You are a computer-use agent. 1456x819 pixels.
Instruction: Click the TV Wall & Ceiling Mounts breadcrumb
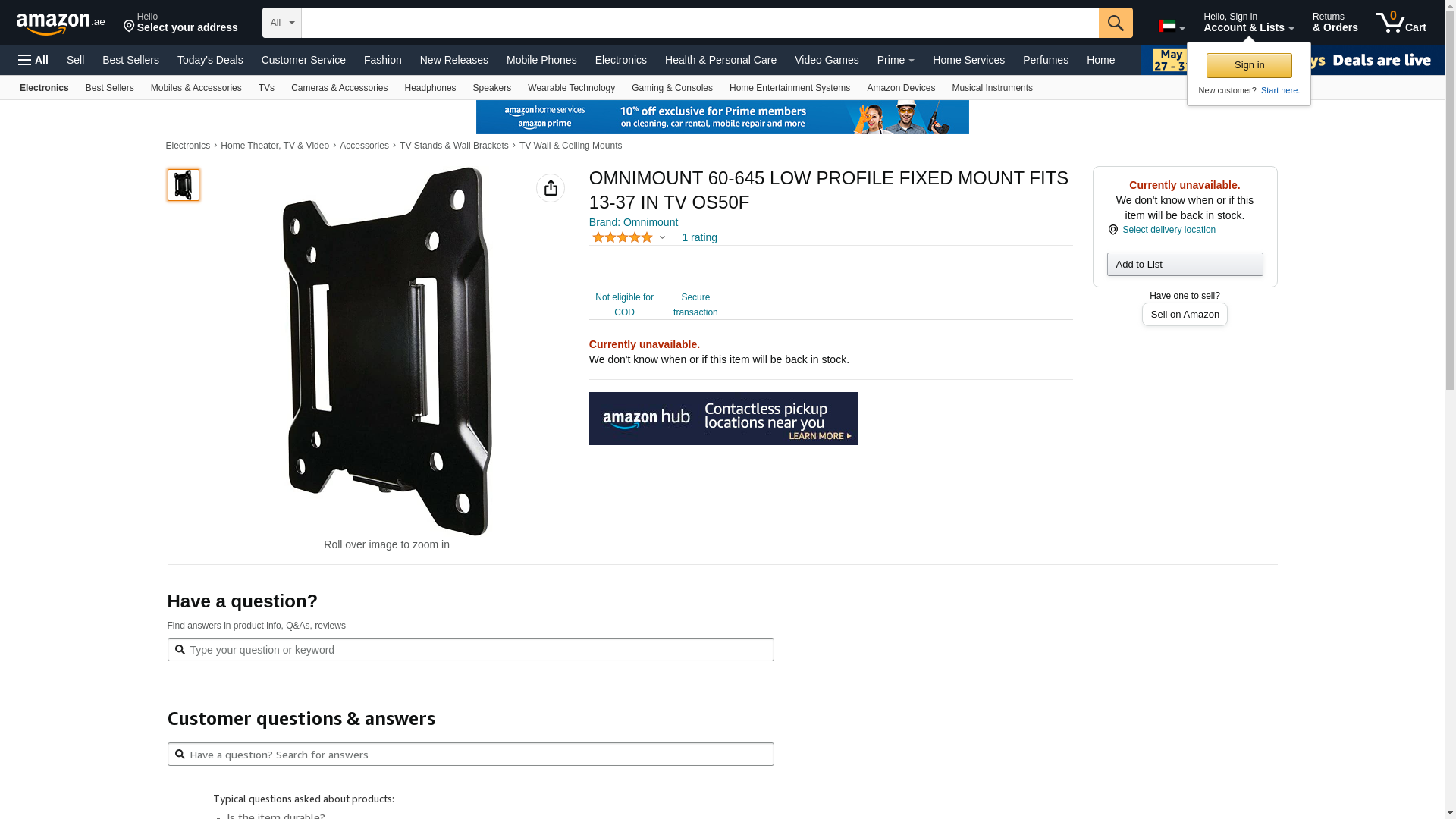570,146
